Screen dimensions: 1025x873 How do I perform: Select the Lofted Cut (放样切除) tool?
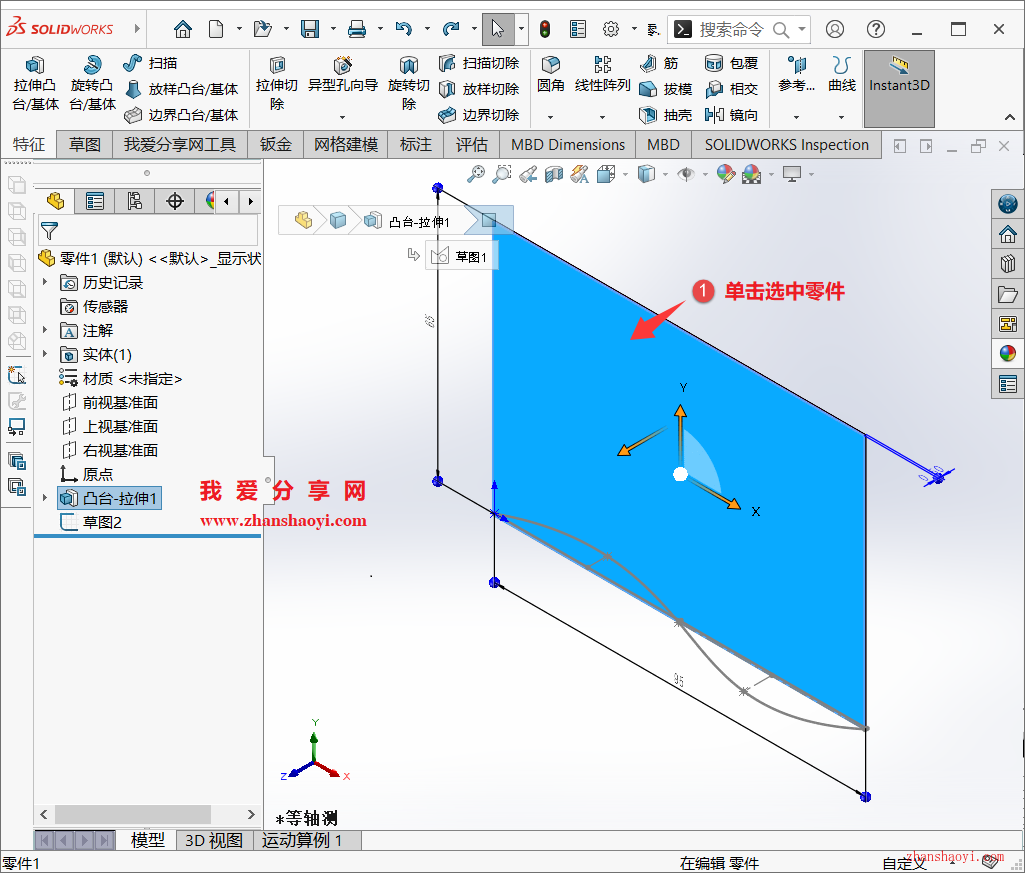click(x=479, y=89)
